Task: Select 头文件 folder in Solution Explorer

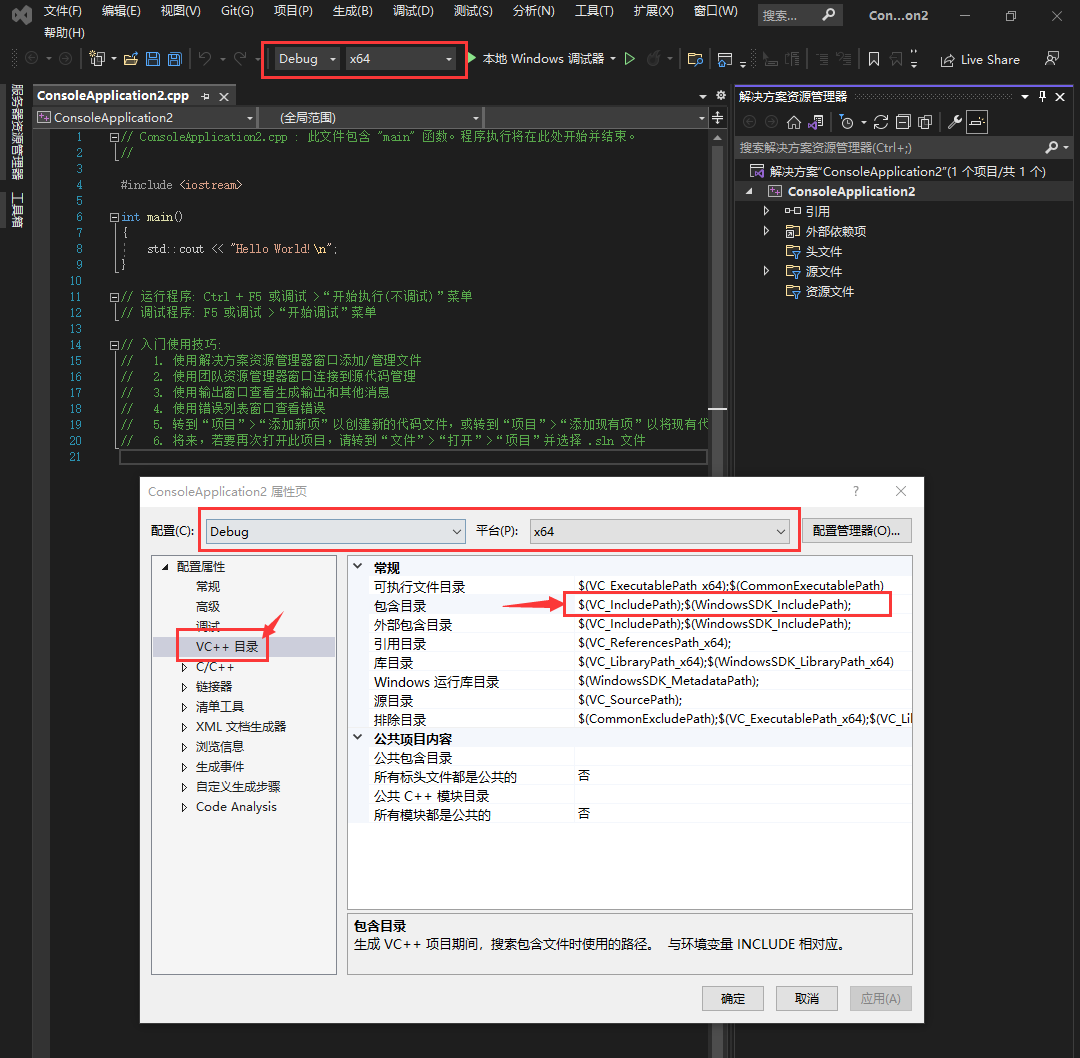Action: 824,251
